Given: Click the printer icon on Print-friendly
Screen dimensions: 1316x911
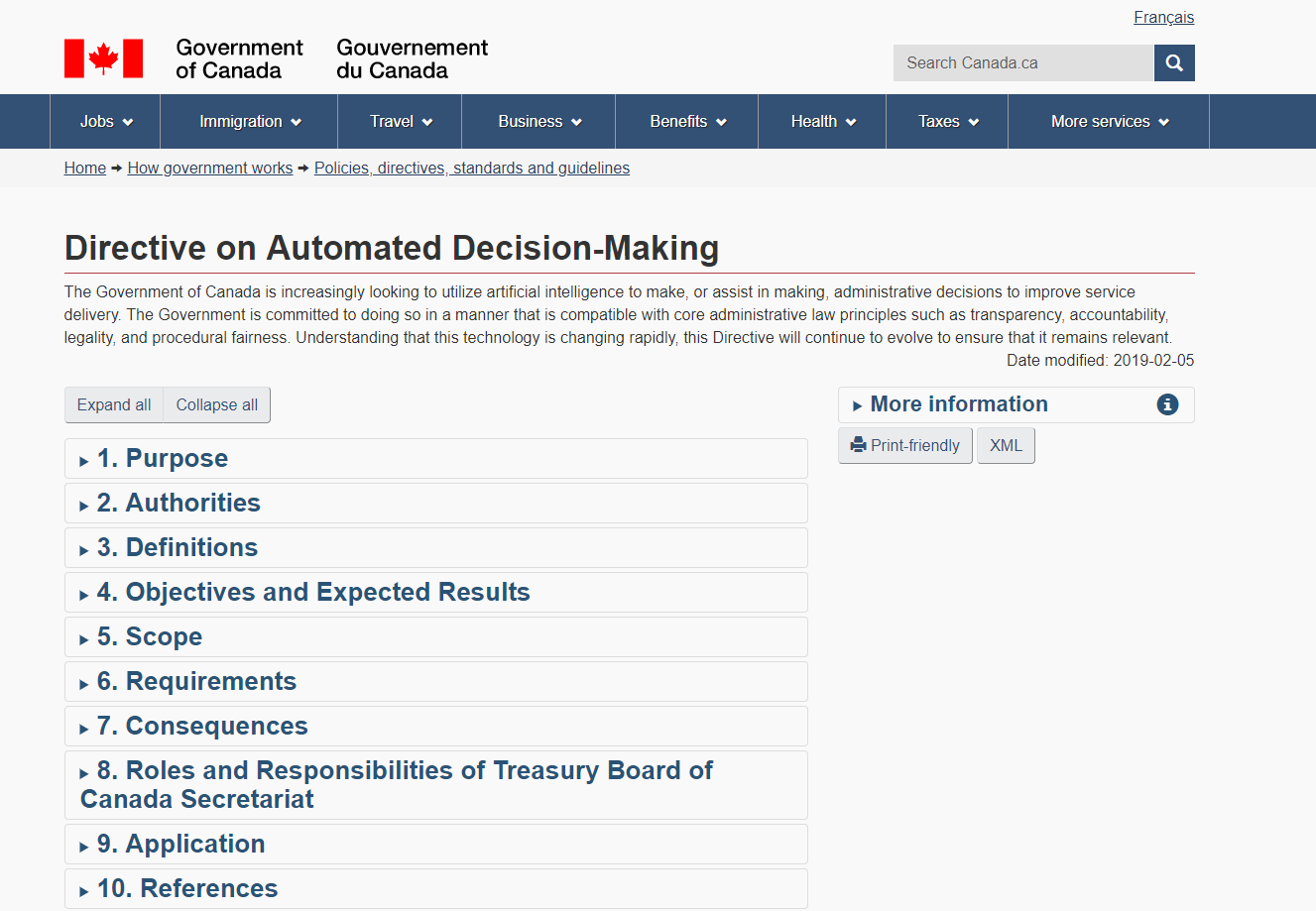Looking at the screenshot, I should click(x=859, y=445).
